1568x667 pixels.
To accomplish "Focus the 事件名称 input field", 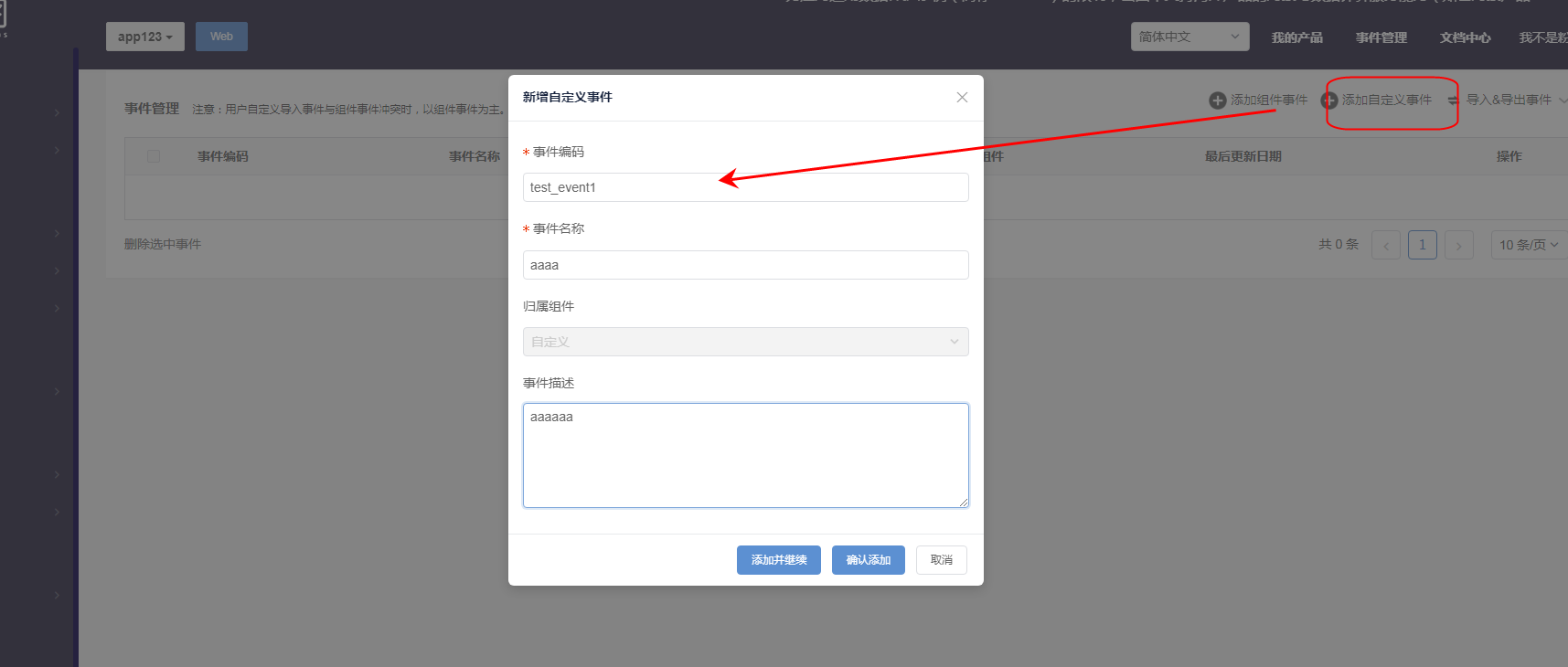I will point(745,265).
